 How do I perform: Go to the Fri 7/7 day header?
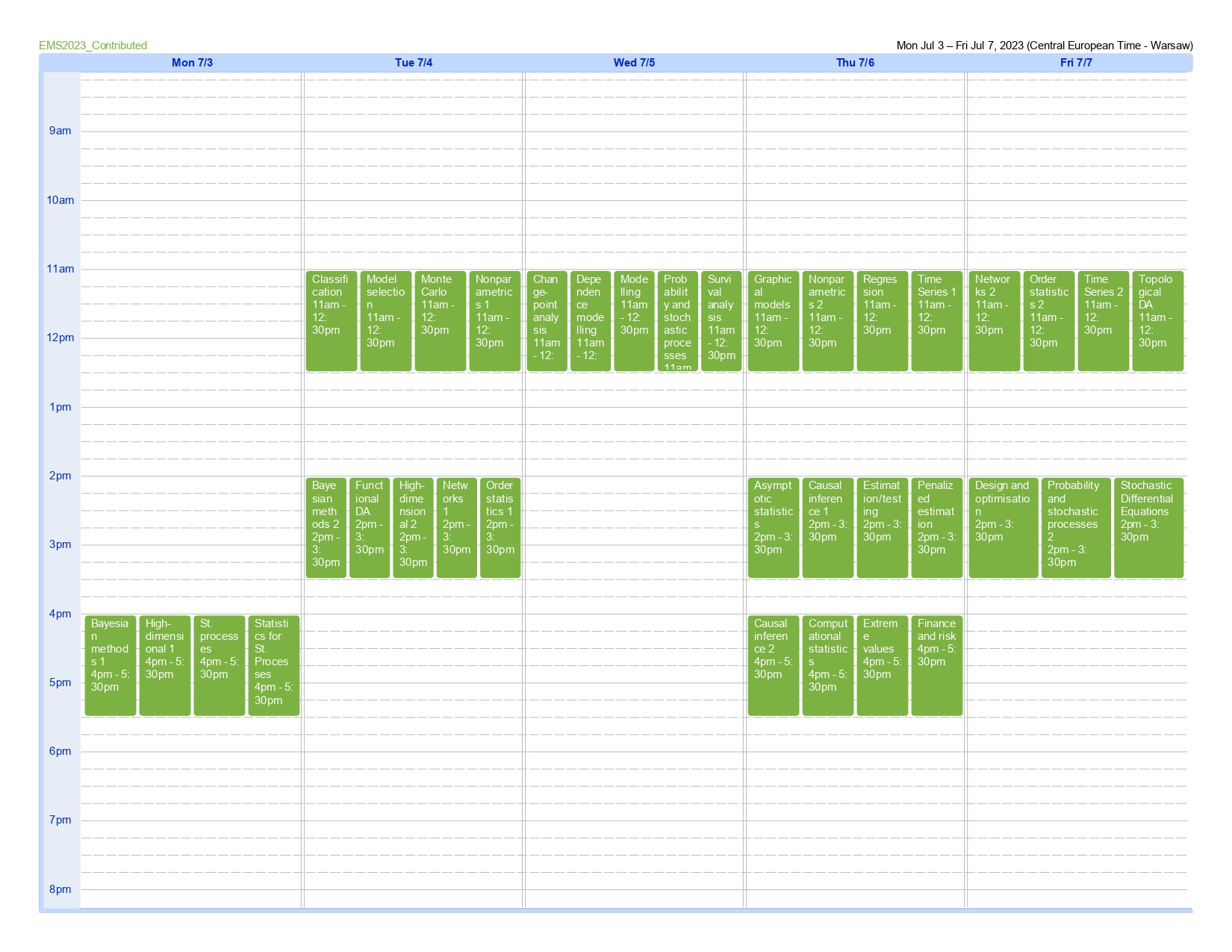coord(1076,63)
